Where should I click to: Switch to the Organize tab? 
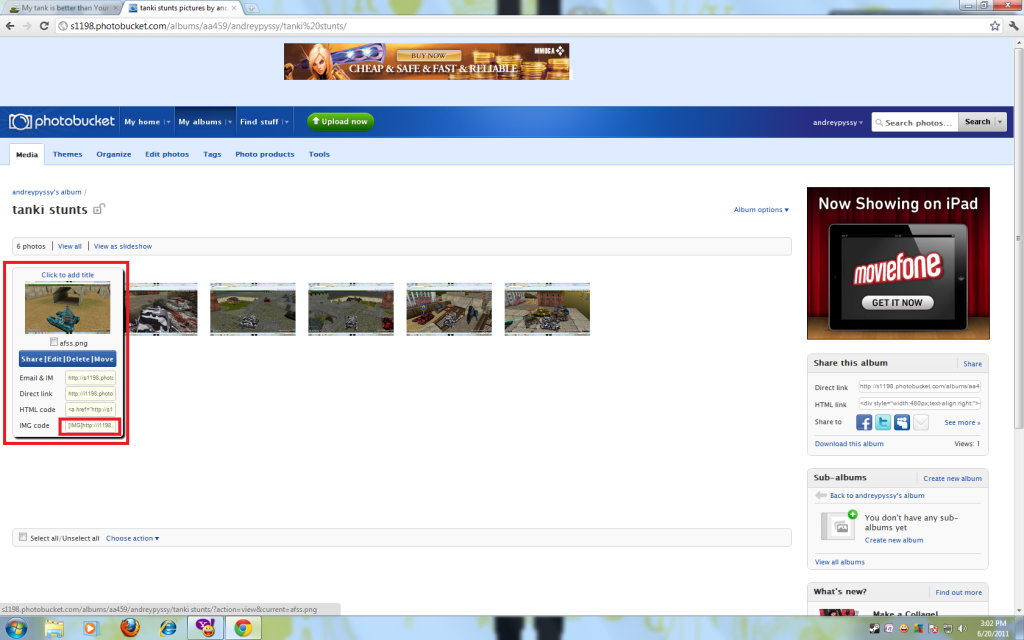tap(113, 154)
